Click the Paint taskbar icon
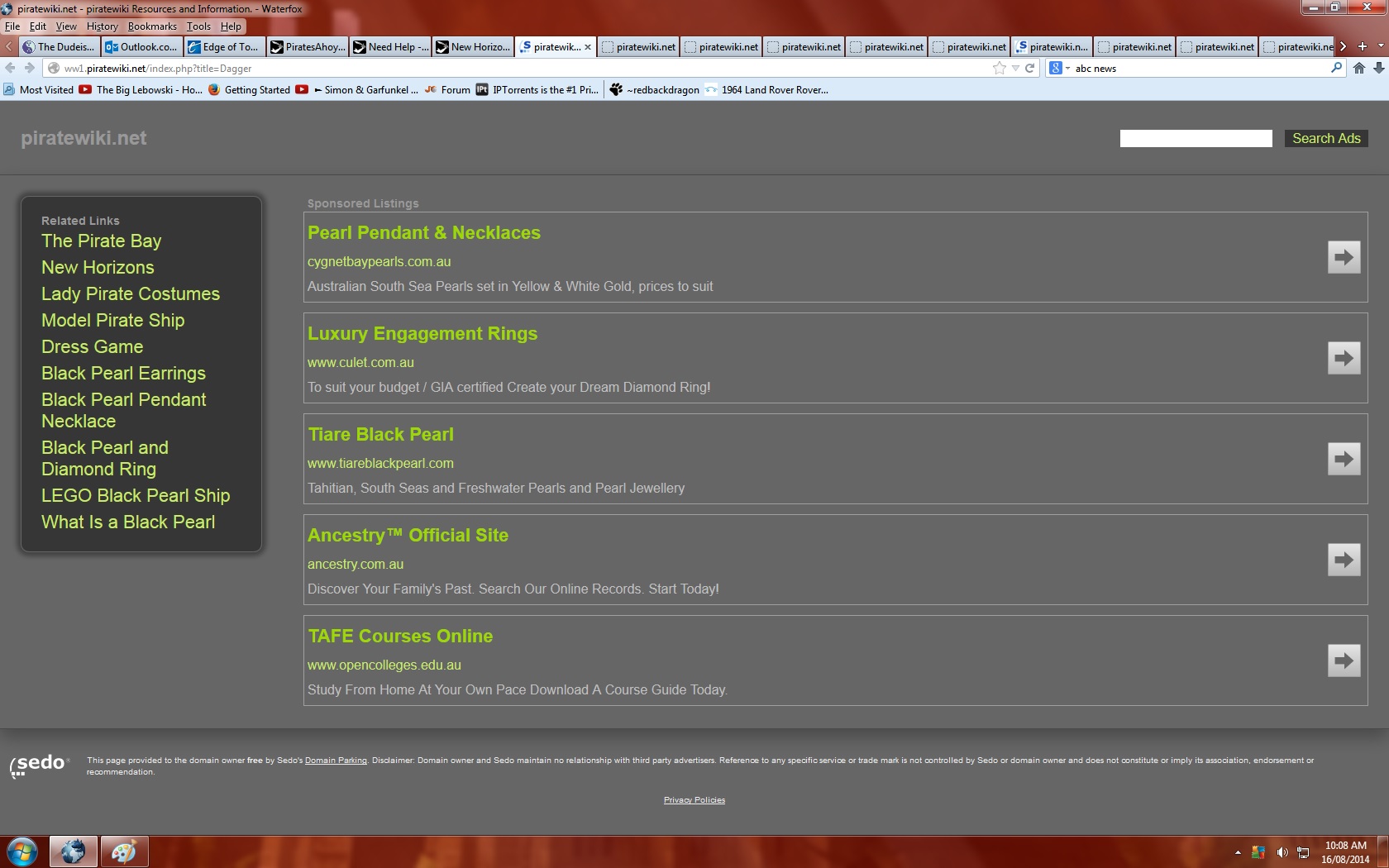This screenshot has width=1389, height=868. [124, 851]
